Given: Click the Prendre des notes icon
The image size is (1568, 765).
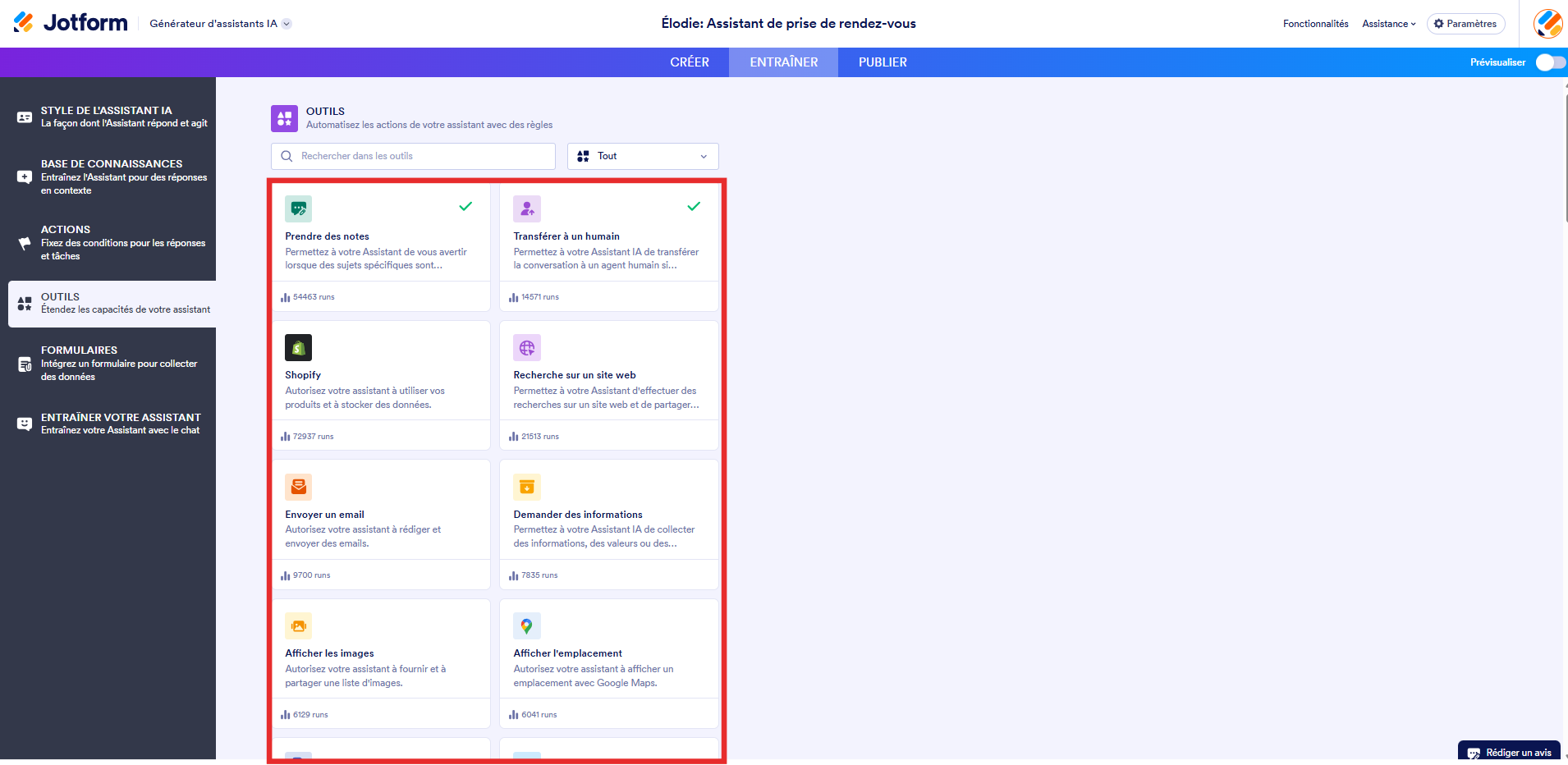Looking at the screenshot, I should [x=298, y=208].
